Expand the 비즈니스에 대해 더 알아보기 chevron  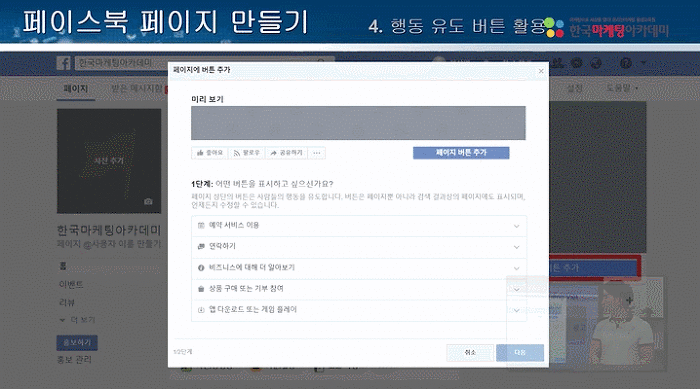(517, 268)
